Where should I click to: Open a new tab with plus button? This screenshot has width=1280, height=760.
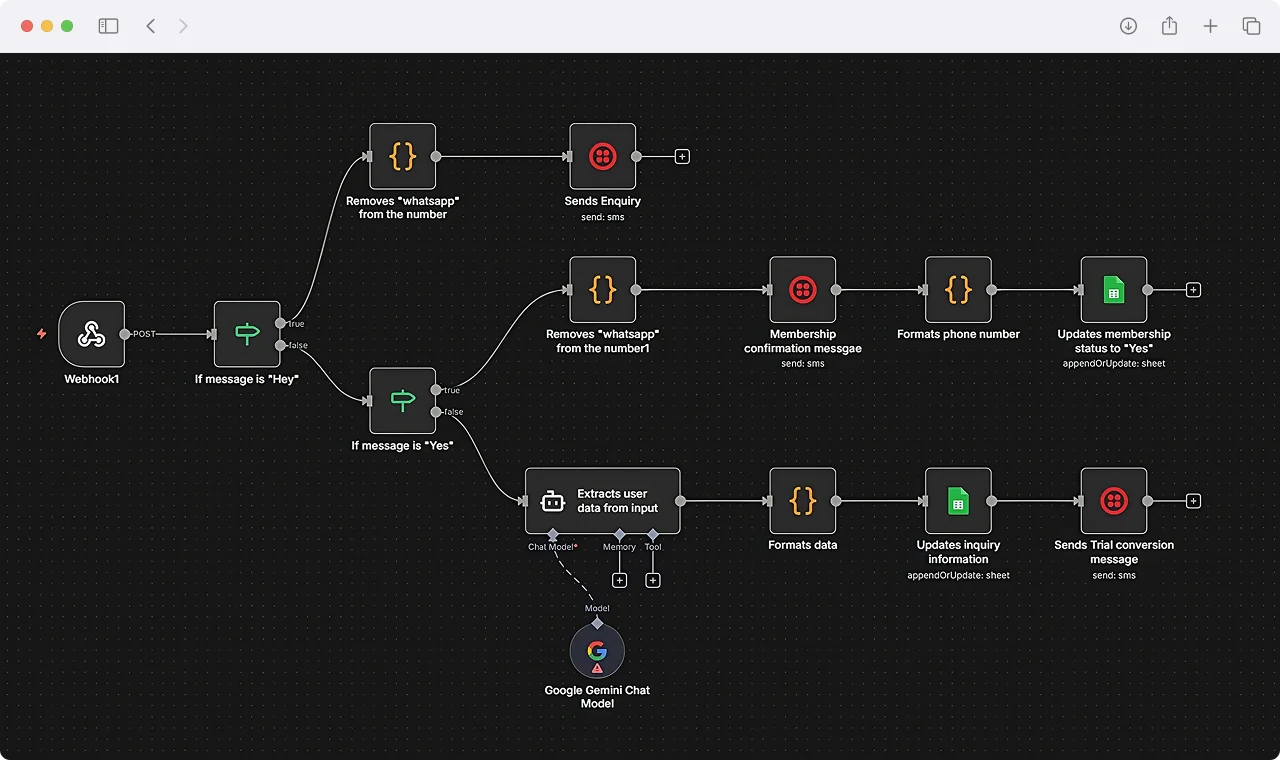pos(1210,26)
